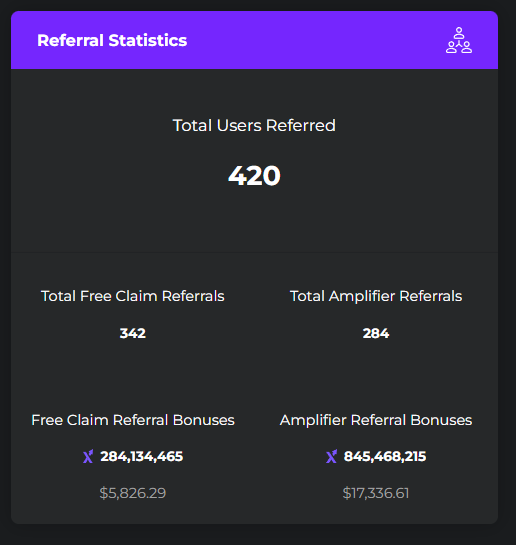Click the 420 total users value
516x545 pixels.
[254, 176]
